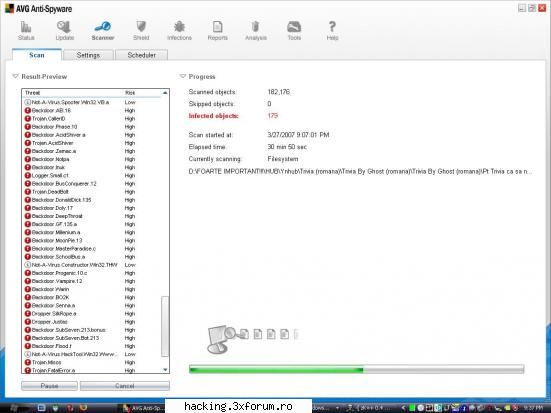The width and height of the screenshot is (551, 413).
Task: Select the Backdoor.SchoolBus.a row
Action: [92, 257]
